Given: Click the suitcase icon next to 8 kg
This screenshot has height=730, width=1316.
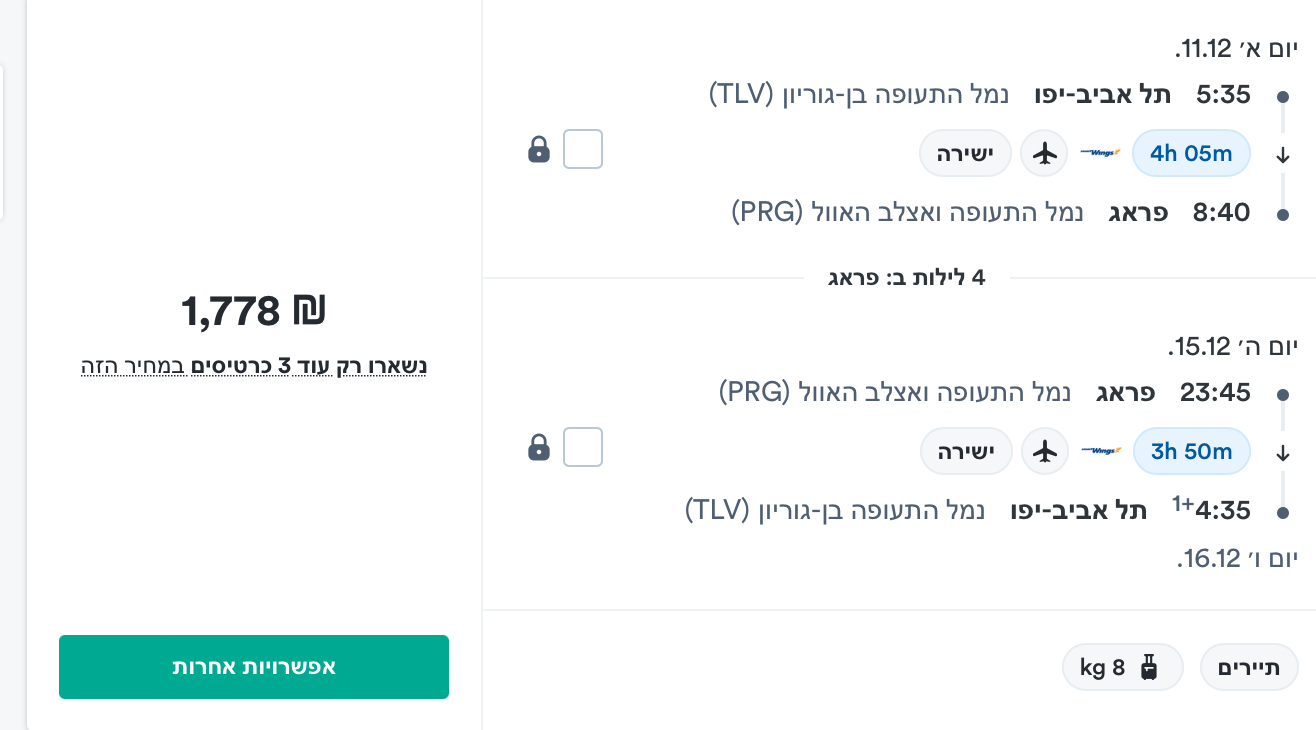Looking at the screenshot, I should (x=1148, y=667).
